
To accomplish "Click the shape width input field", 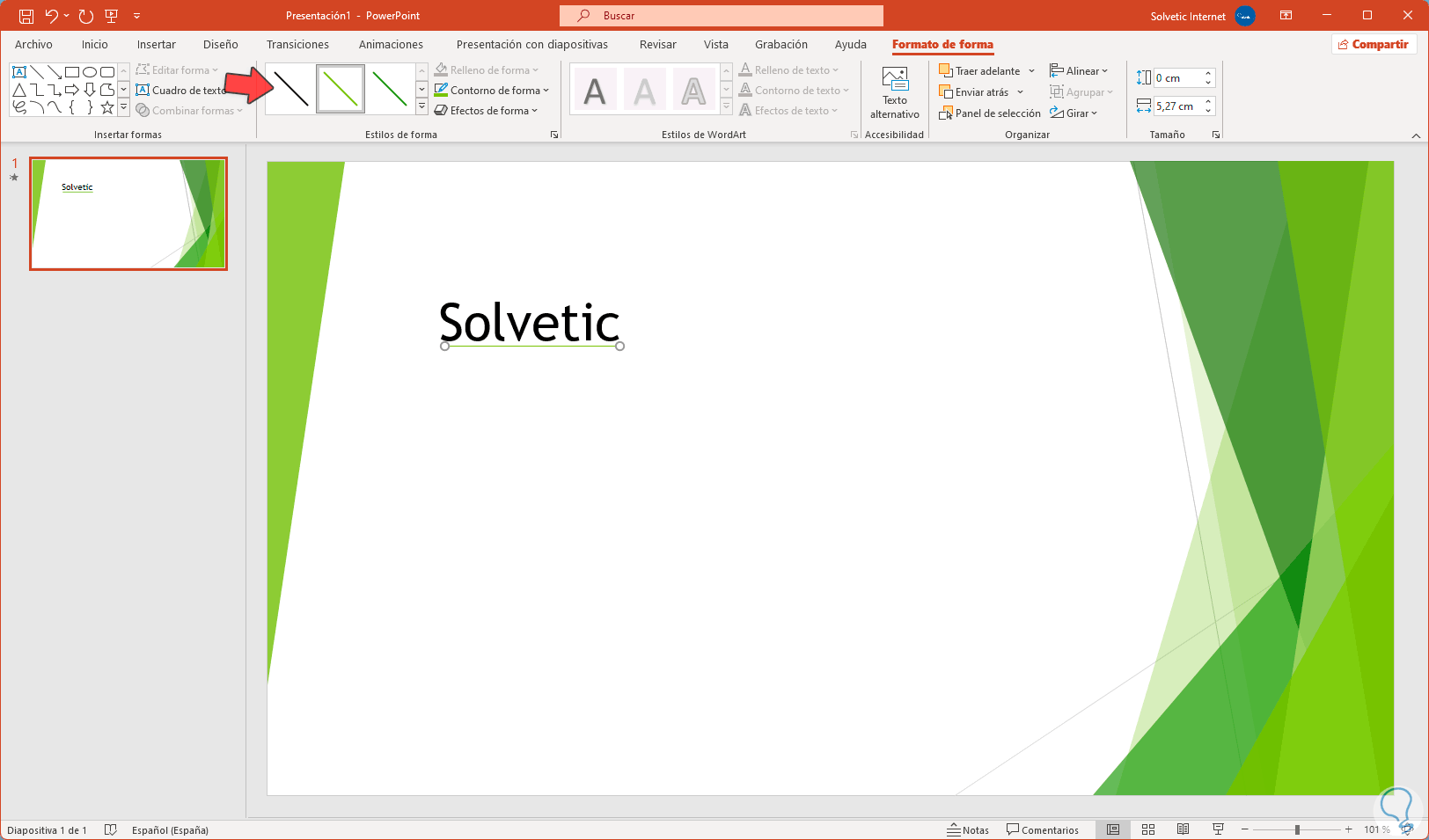I will pos(1177,106).
